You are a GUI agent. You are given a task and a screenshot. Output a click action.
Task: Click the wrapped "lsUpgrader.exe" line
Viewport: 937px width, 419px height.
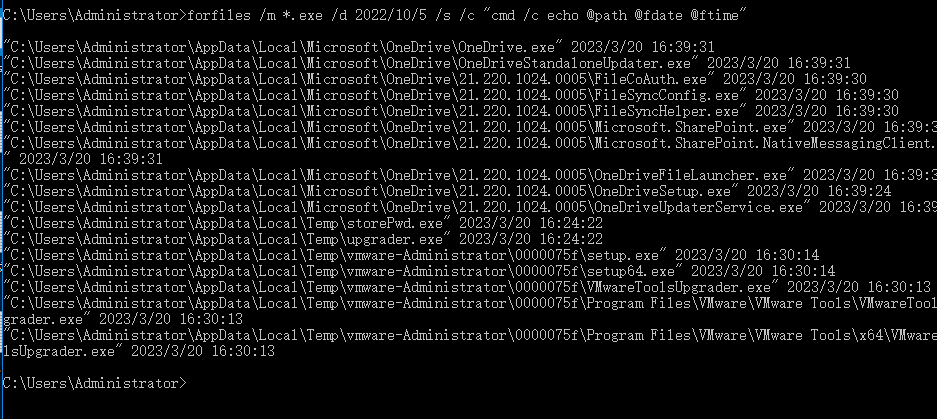(x=139, y=351)
